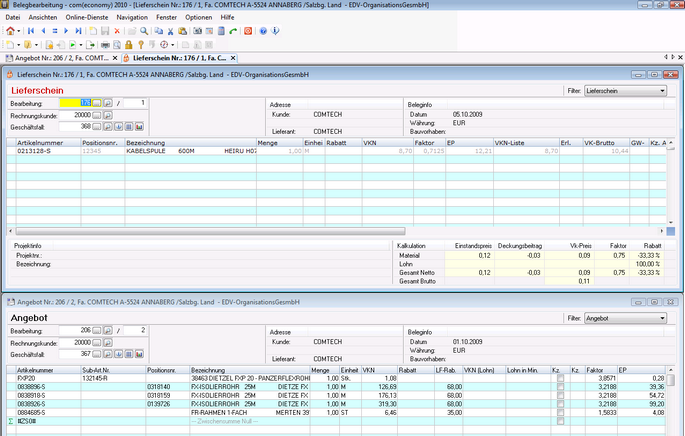Click the green play document icon
This screenshot has width=685, height=436.
click(73, 45)
